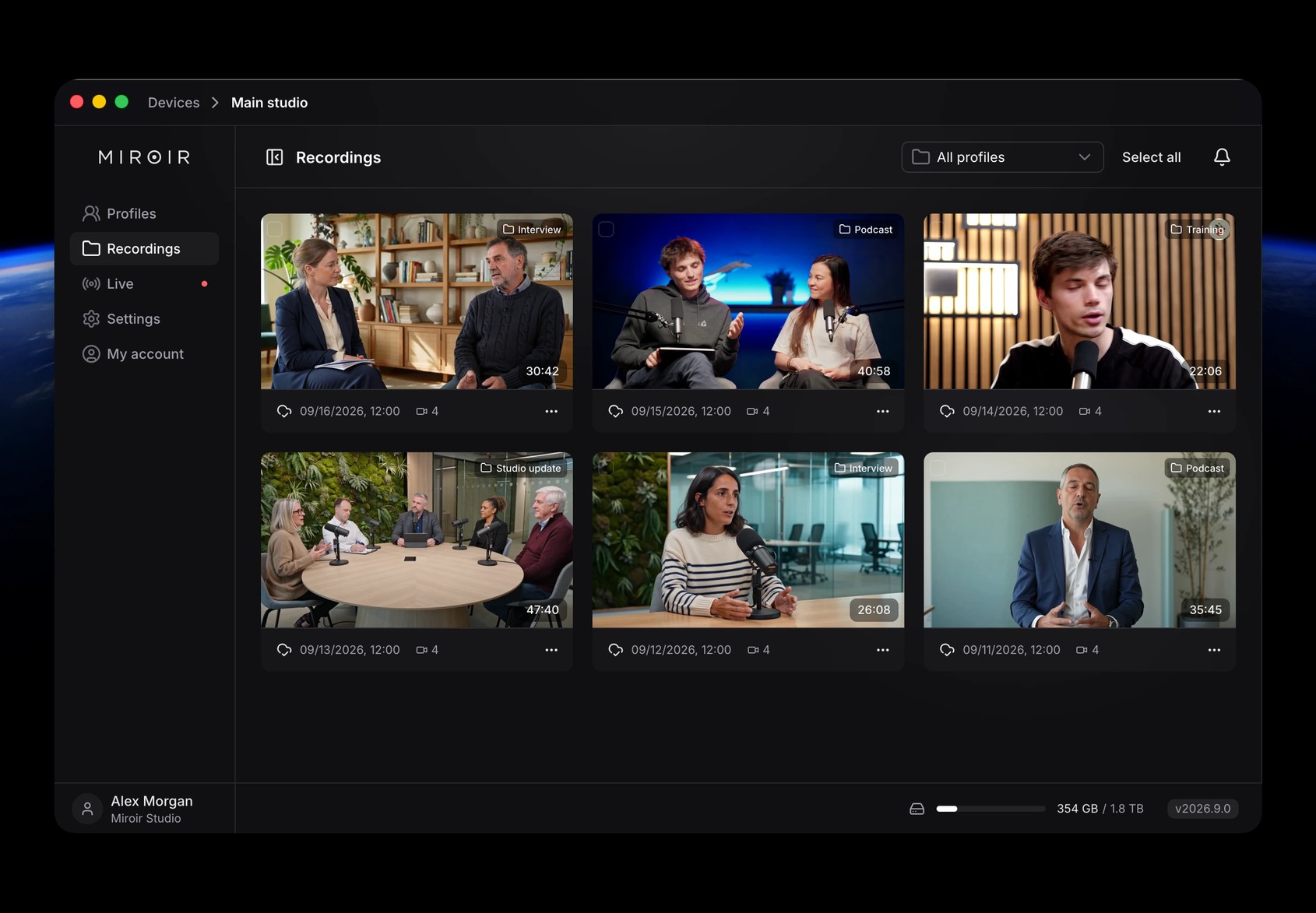Click Devices in the breadcrumb
This screenshot has width=1316, height=913.
pyautogui.click(x=174, y=103)
